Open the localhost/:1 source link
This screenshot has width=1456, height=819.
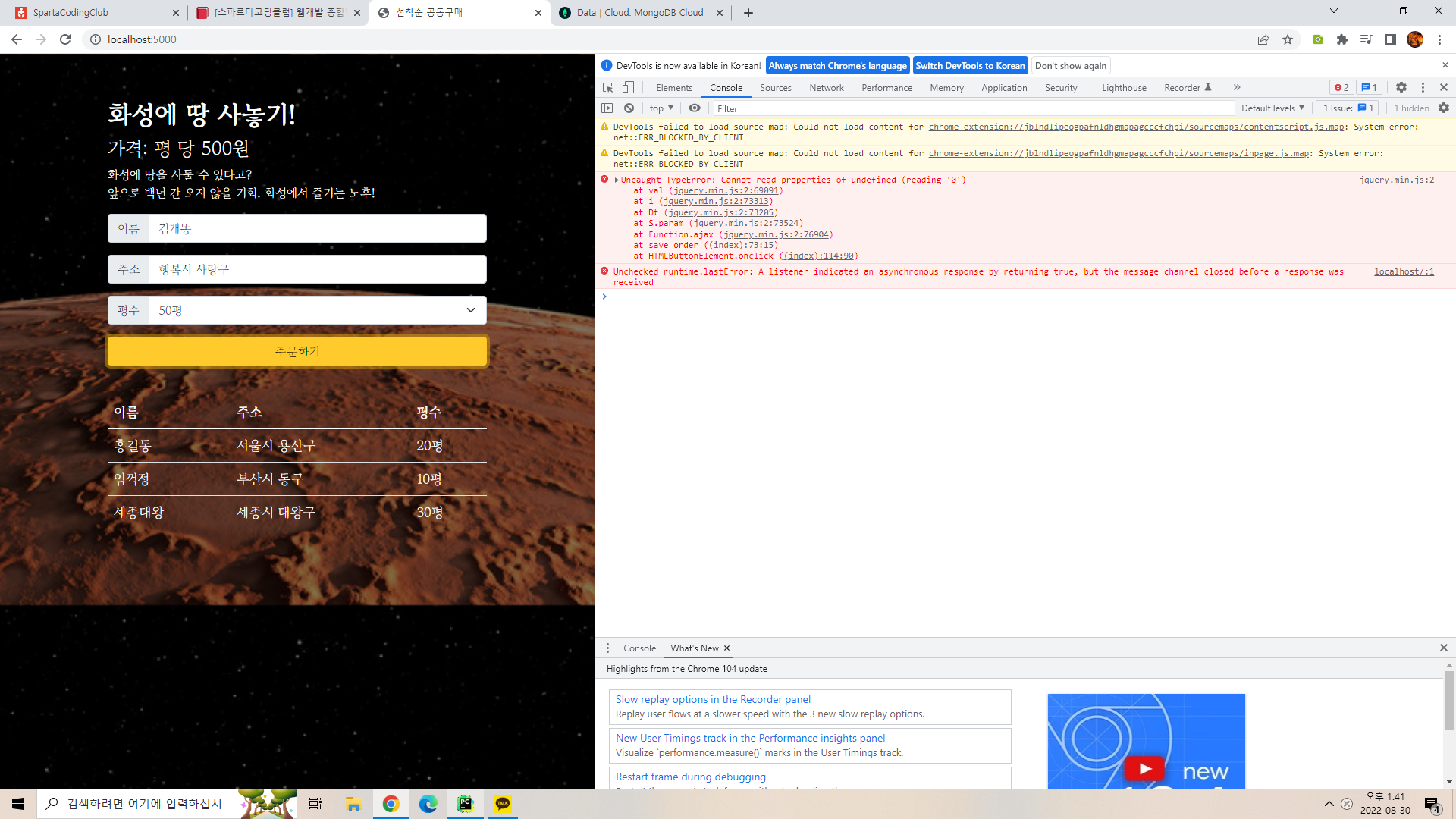[1404, 272]
